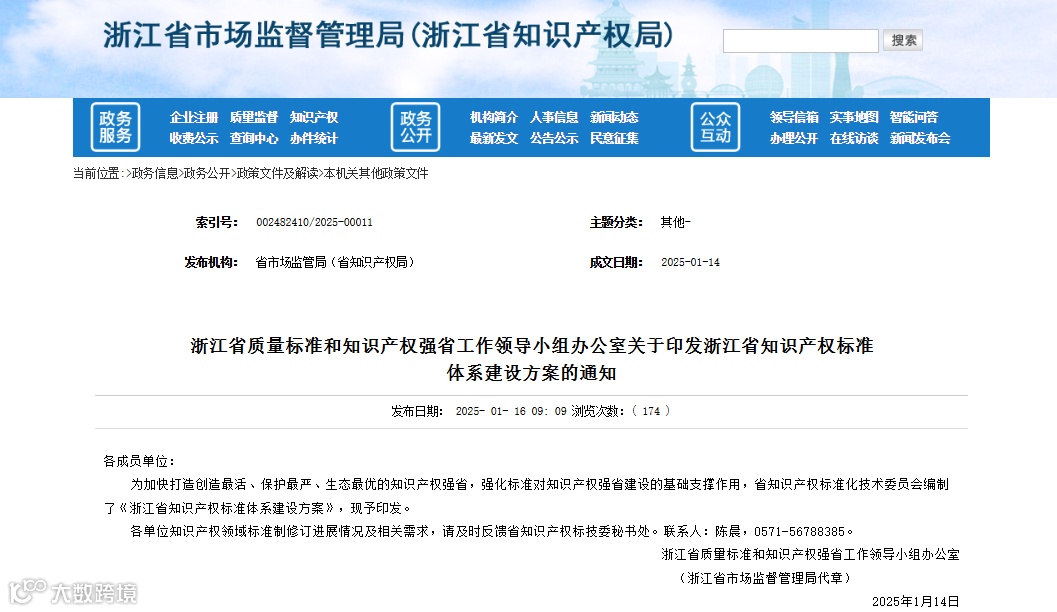
Task: Open the 质量监督 menu link
Action: 253,117
